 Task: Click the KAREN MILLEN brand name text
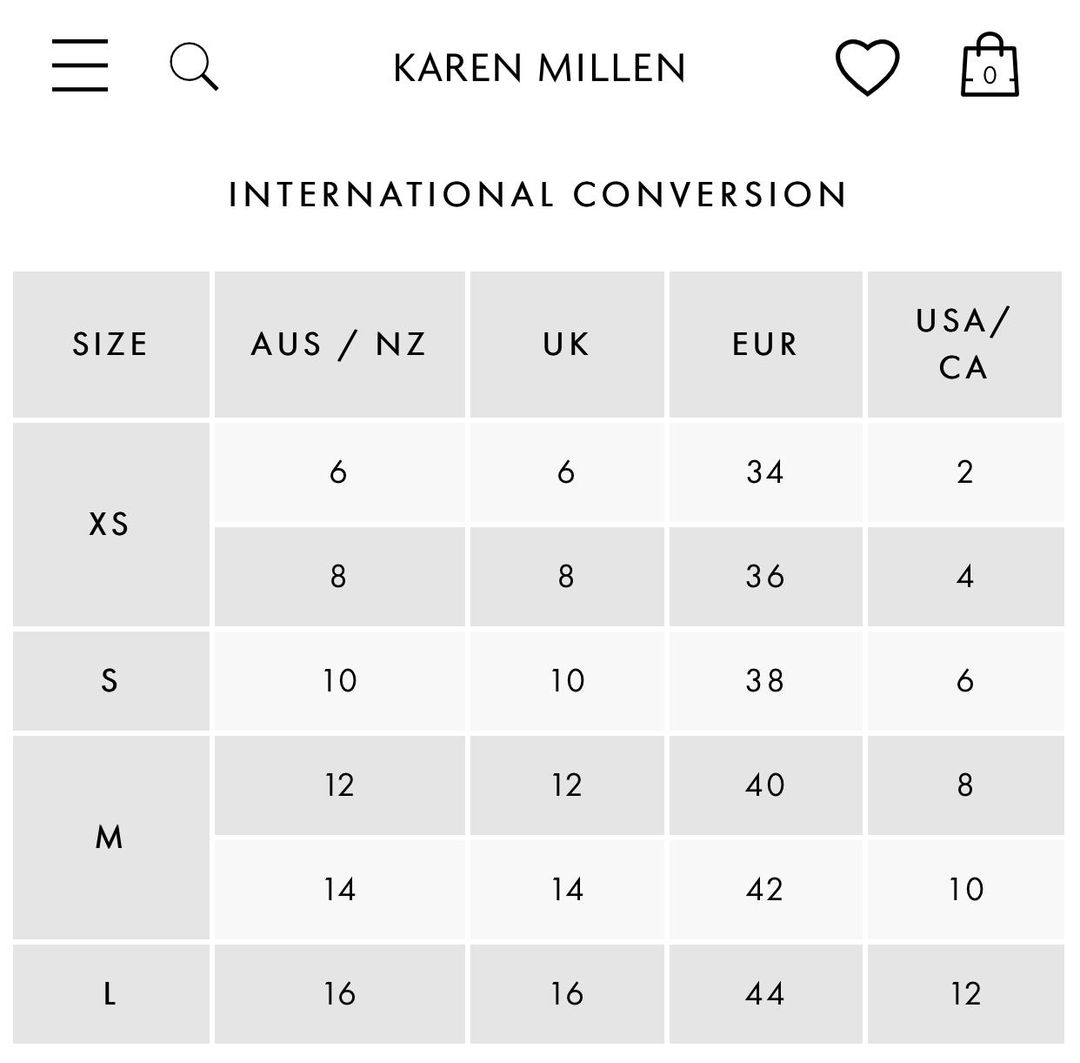pos(538,68)
